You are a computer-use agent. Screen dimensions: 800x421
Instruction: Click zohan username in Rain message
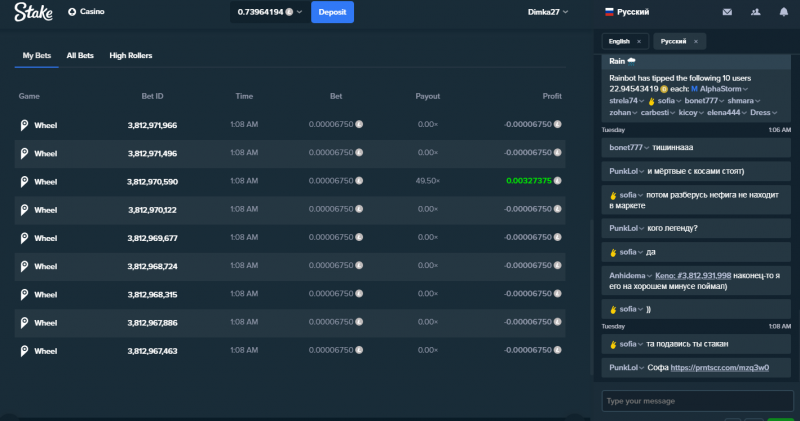pyautogui.click(x=620, y=112)
